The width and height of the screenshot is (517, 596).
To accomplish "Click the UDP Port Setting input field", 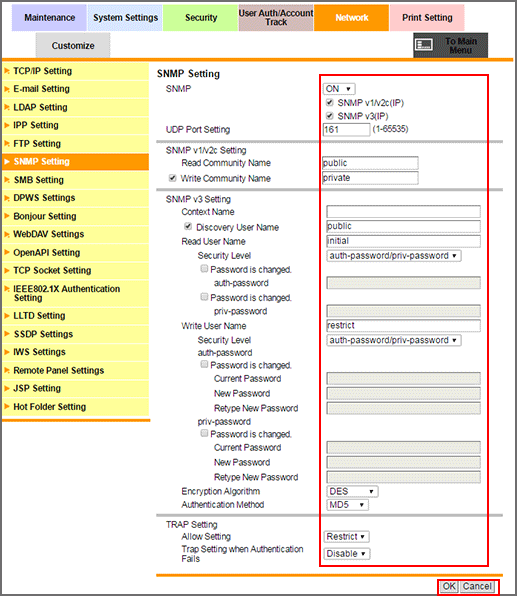I will [x=346, y=130].
